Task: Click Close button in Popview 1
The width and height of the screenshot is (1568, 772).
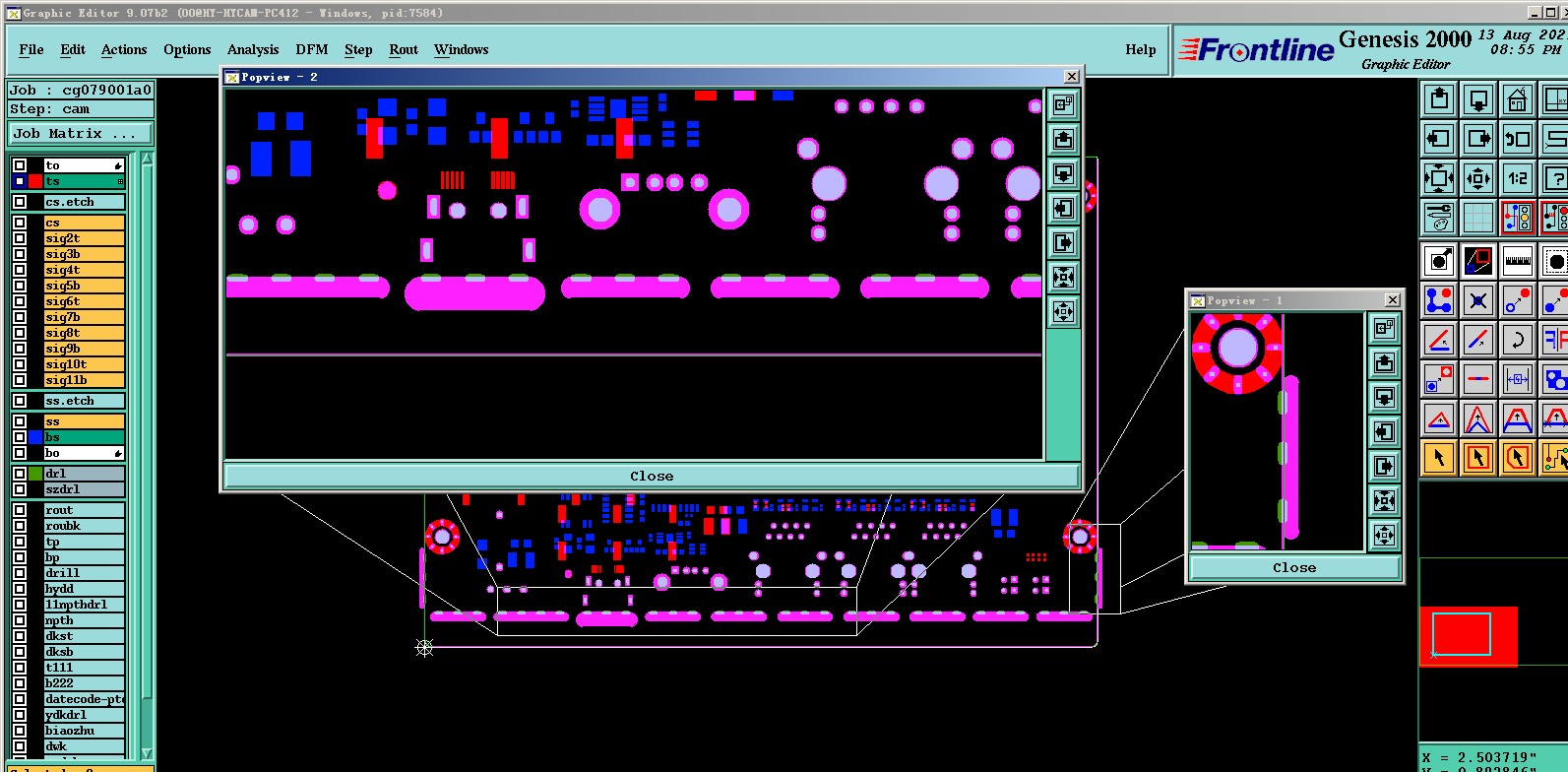Action: pyautogui.click(x=1294, y=567)
